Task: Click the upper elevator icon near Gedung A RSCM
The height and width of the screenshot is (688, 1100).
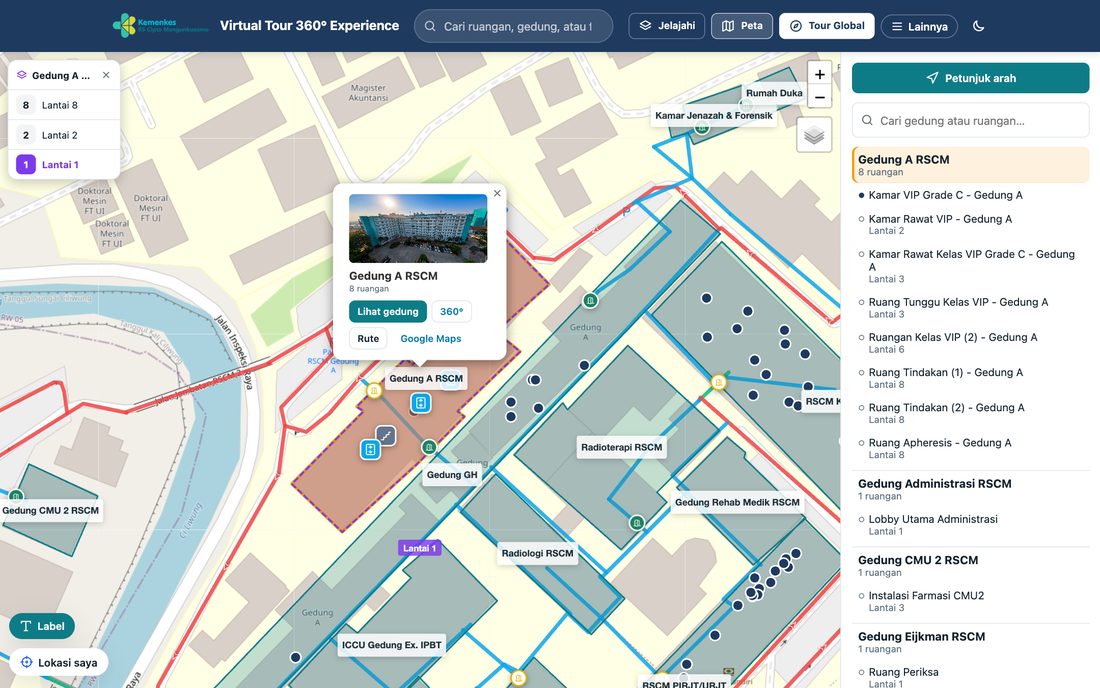Action: pyautogui.click(x=421, y=403)
